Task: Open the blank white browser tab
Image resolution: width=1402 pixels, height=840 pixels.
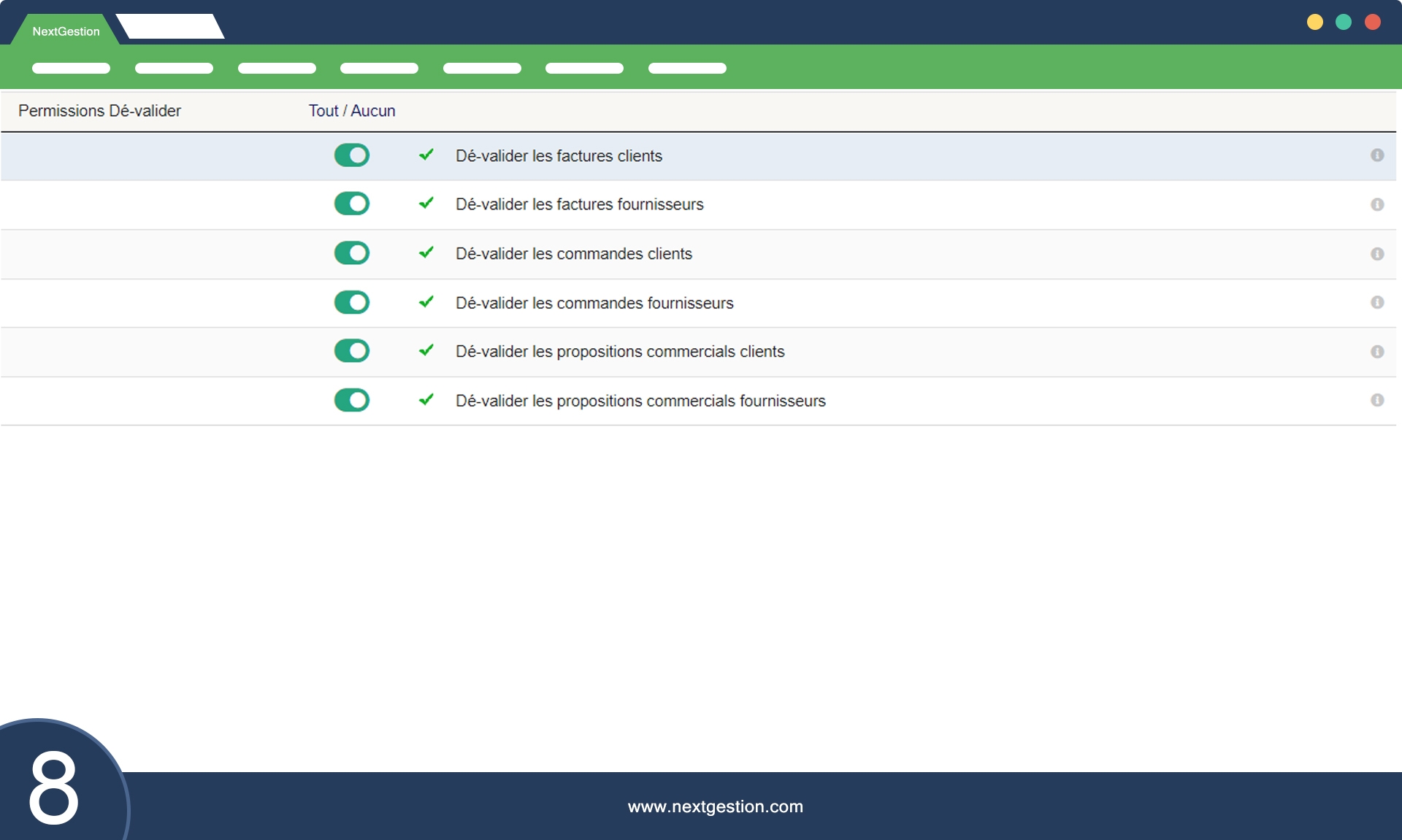Action: click(171, 27)
